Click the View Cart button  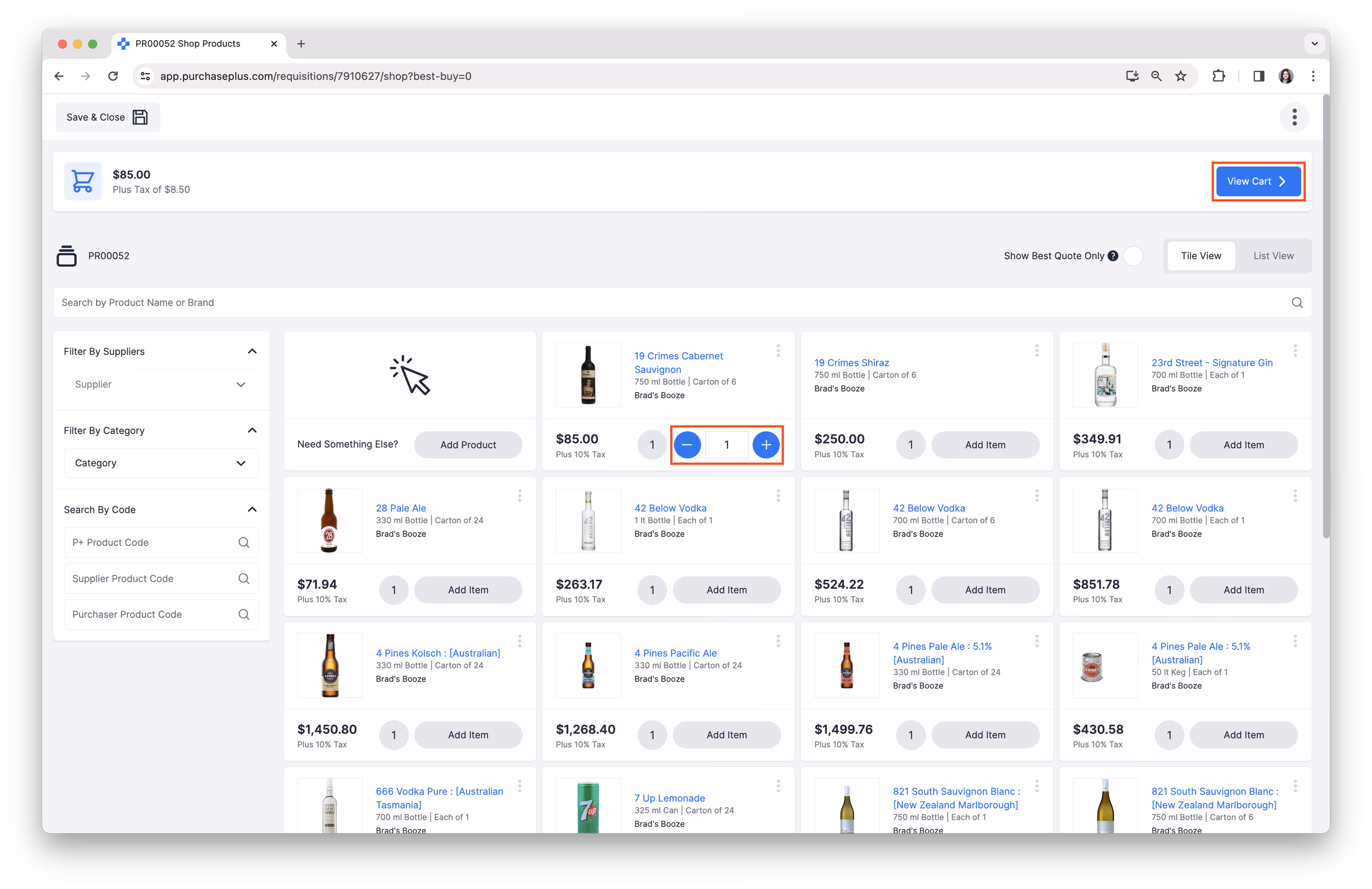[x=1257, y=181]
